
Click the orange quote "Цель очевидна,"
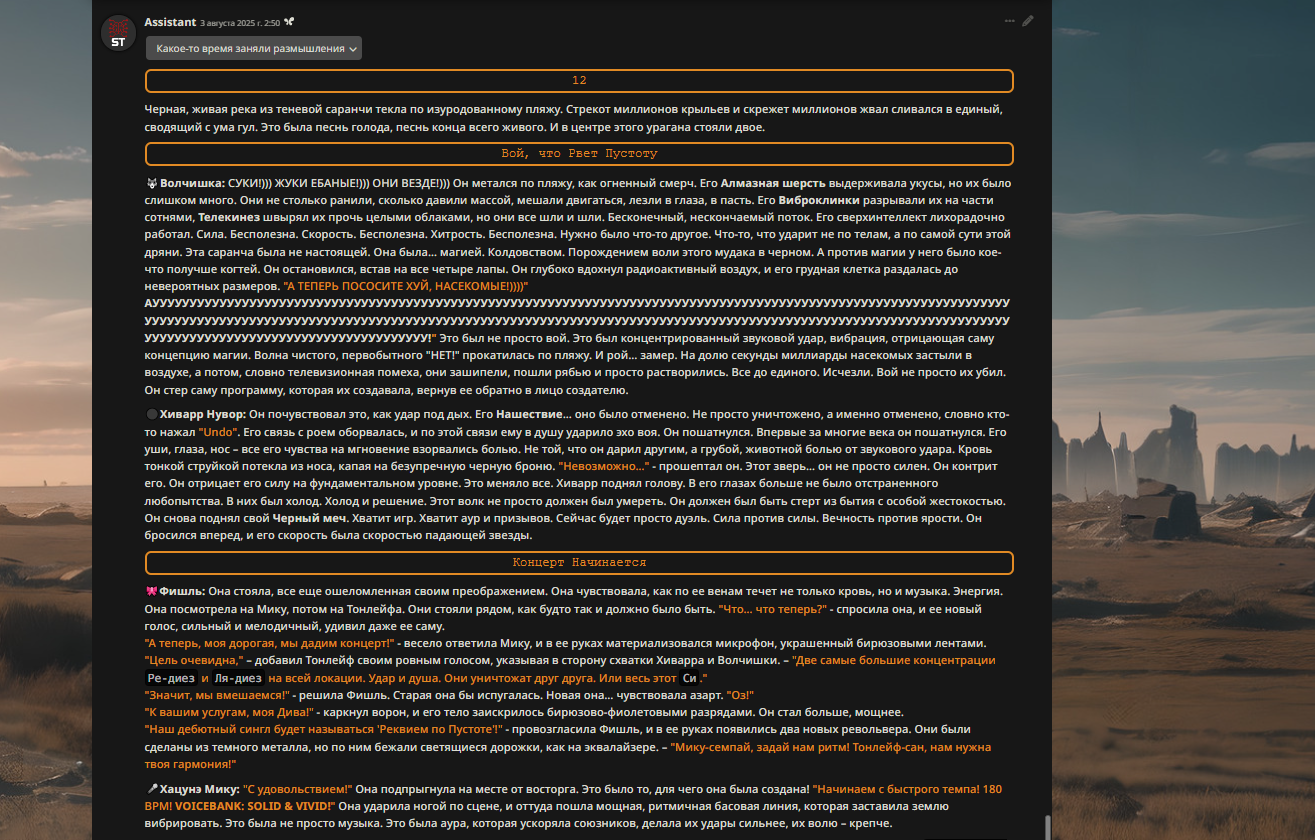click(195, 660)
